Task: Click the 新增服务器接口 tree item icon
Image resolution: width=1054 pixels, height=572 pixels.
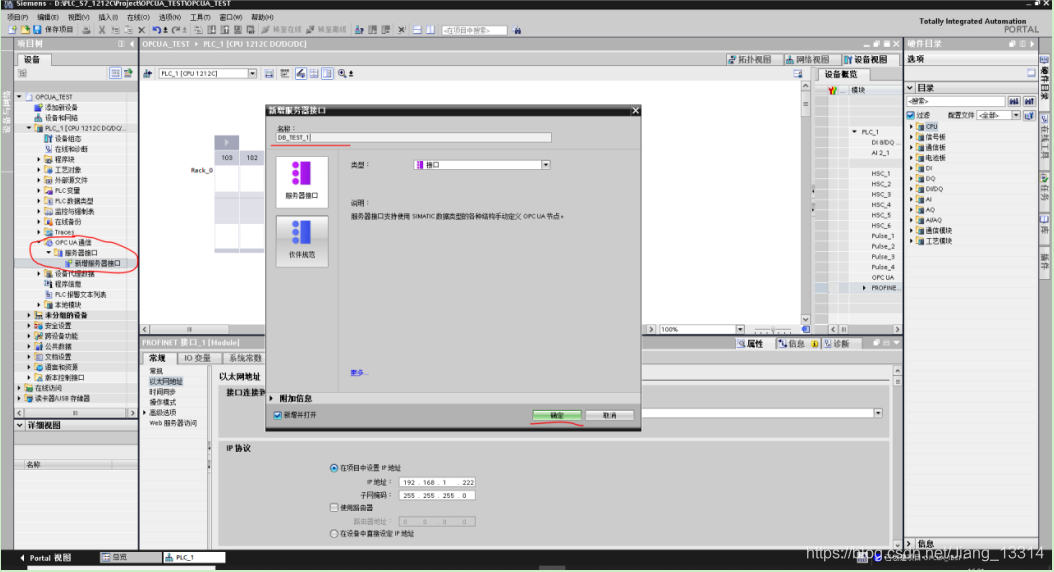Action: 69,263
